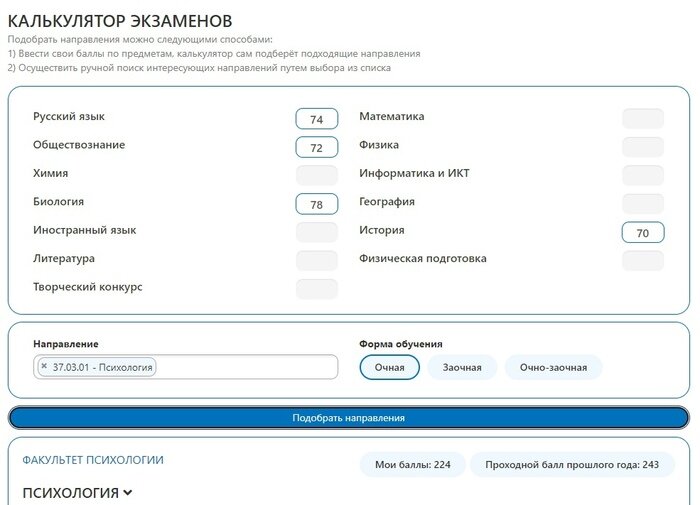
Task: Click the Химия label
Action: click(50, 173)
